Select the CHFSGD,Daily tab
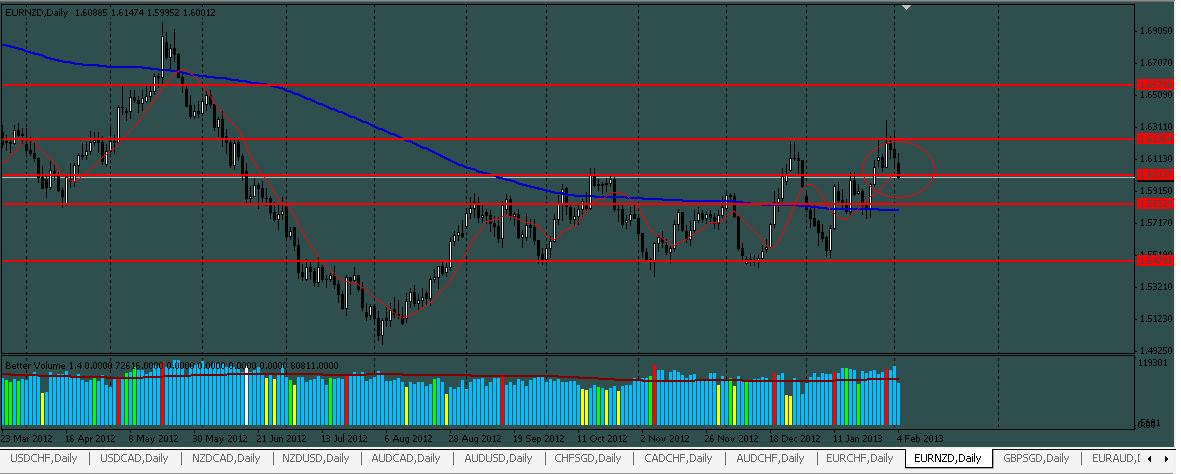1181x474 pixels. point(587,458)
